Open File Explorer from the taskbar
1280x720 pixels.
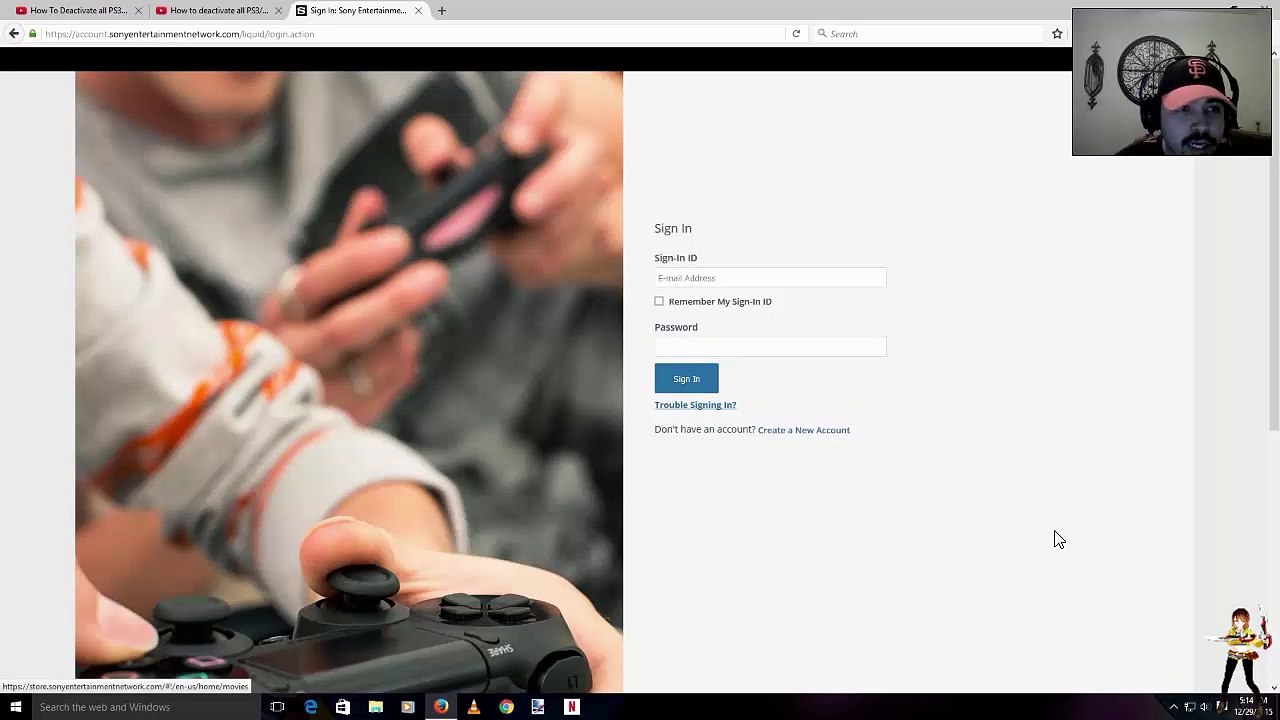pos(376,707)
